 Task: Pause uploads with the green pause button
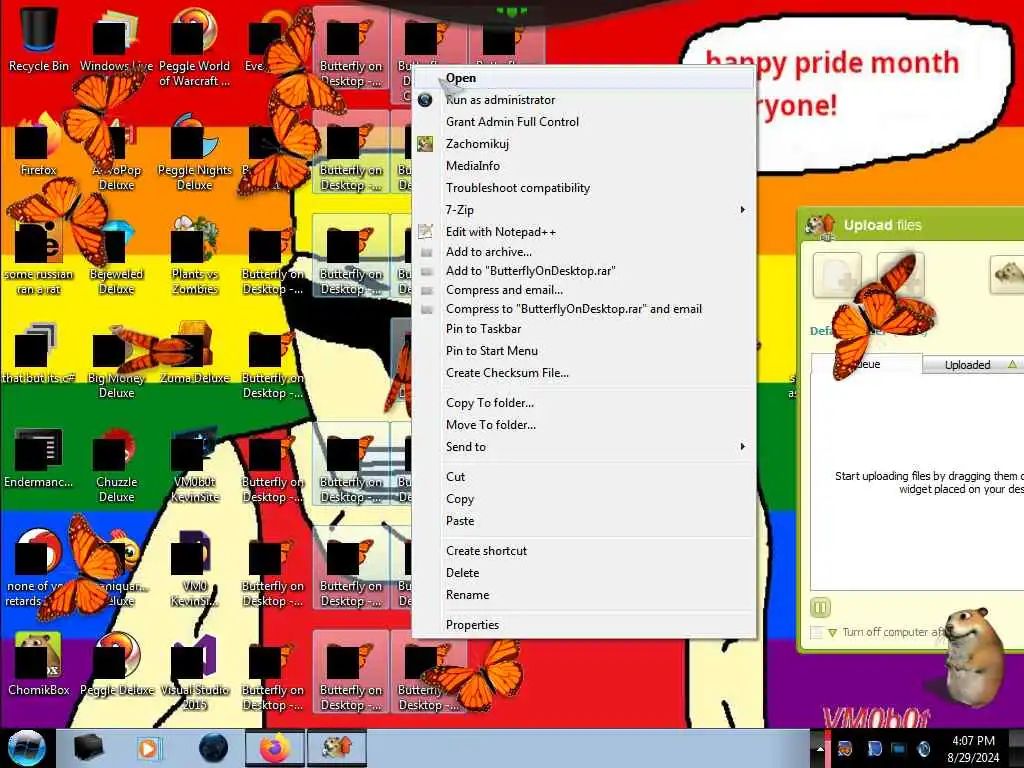point(820,608)
